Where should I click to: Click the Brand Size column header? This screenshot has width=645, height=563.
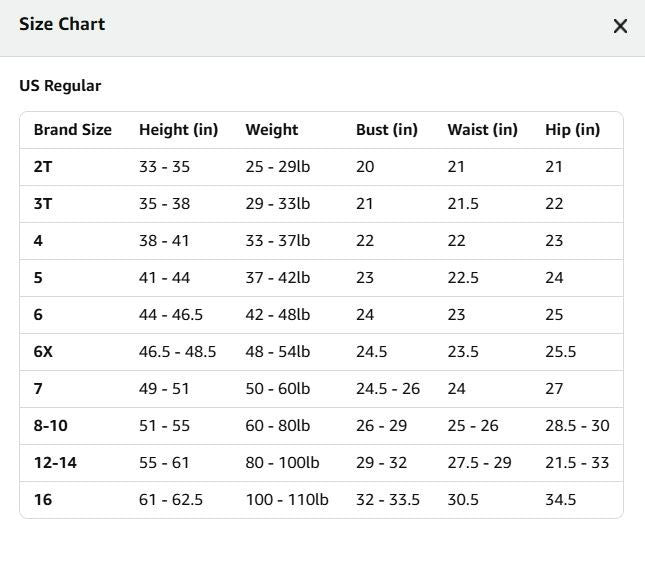point(73,130)
